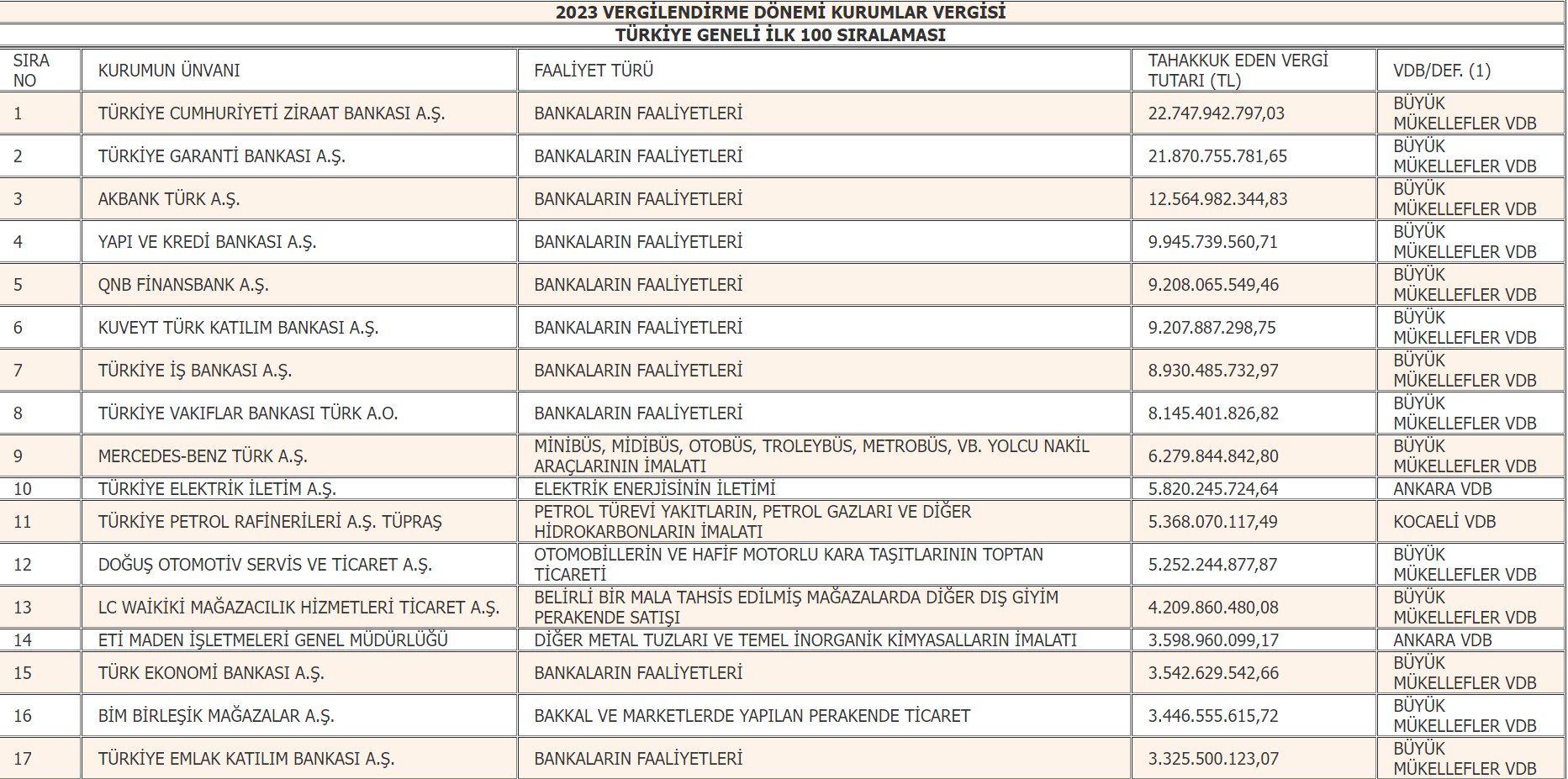The image size is (1568, 779).
Task: Click the 'TÜRKİYE GENELİ İLK 100 SIRALAMASI' heading
Action: click(x=780, y=35)
